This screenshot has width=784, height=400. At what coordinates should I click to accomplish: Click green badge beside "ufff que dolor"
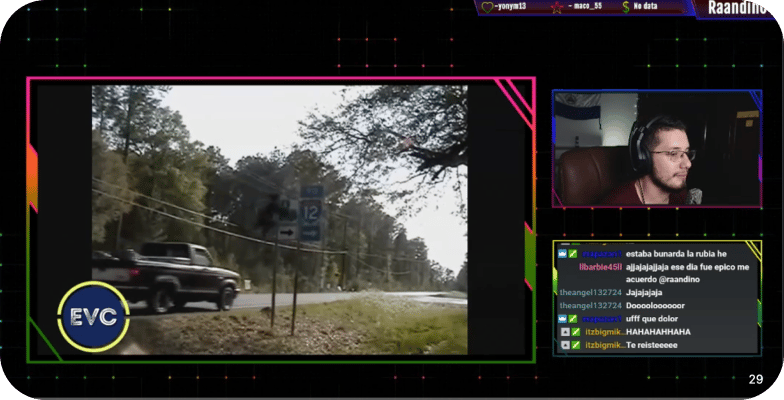pyautogui.click(x=574, y=318)
